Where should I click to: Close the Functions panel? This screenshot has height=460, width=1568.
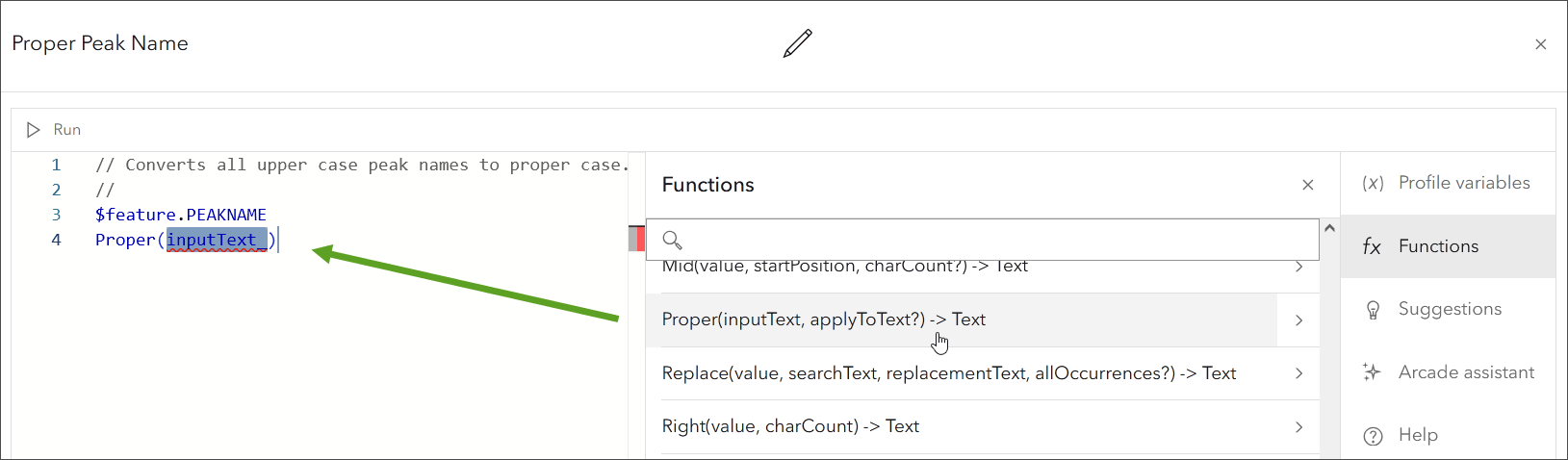click(x=1307, y=185)
